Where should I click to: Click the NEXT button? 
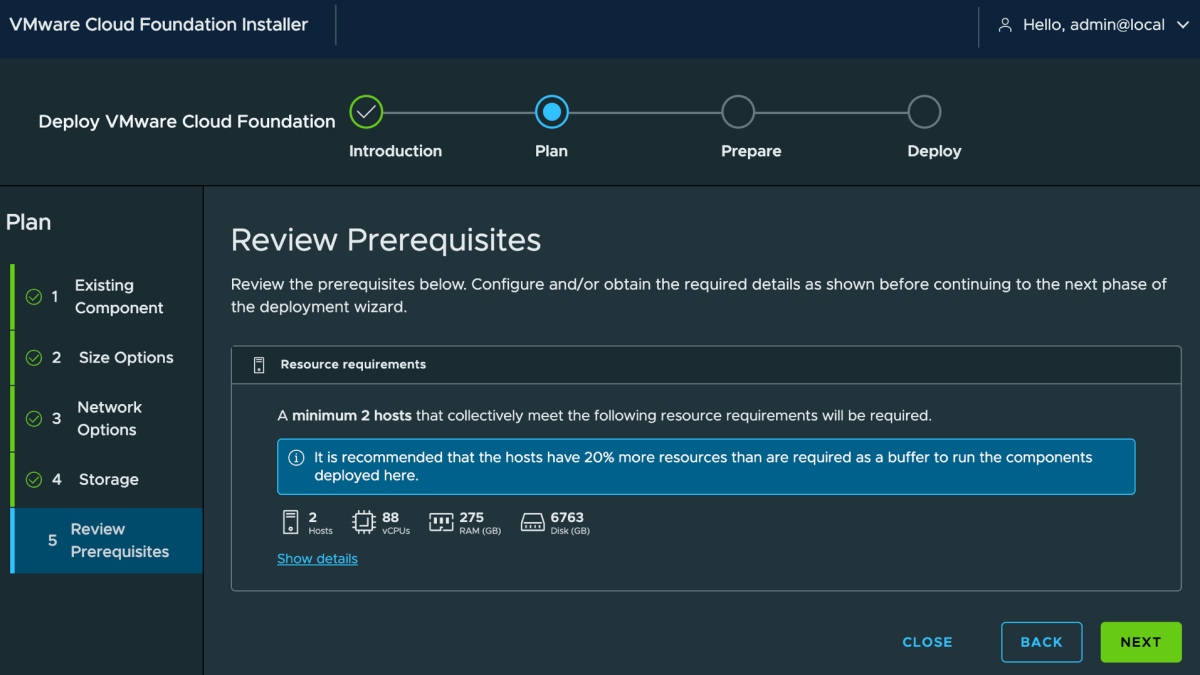(1141, 642)
